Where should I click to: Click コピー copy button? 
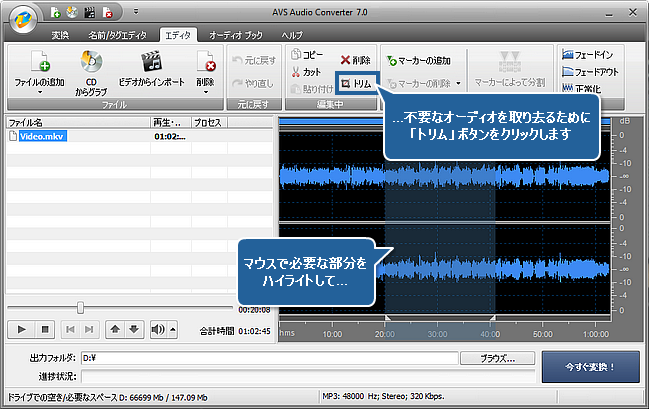(307, 55)
